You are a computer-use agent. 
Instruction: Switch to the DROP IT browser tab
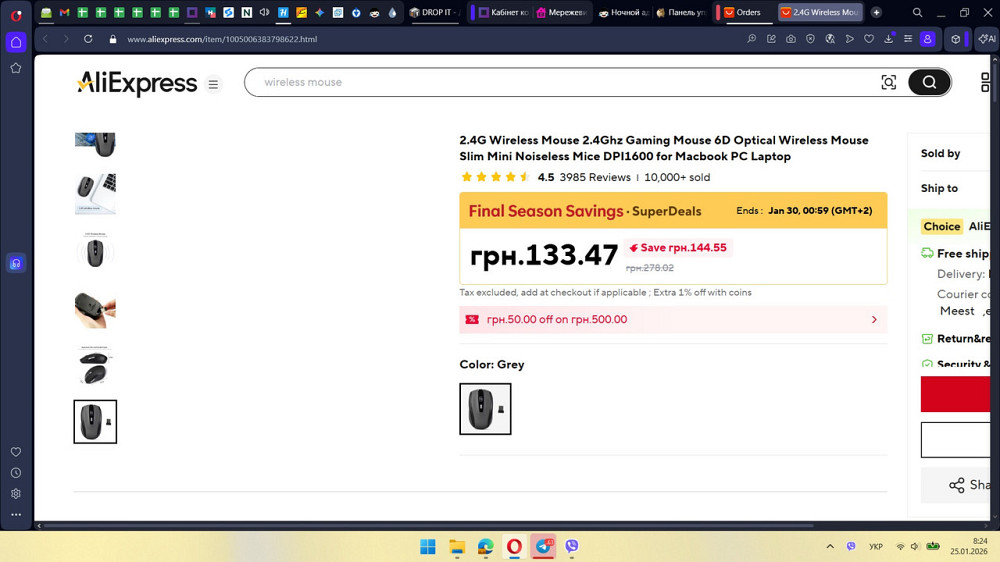click(435, 12)
